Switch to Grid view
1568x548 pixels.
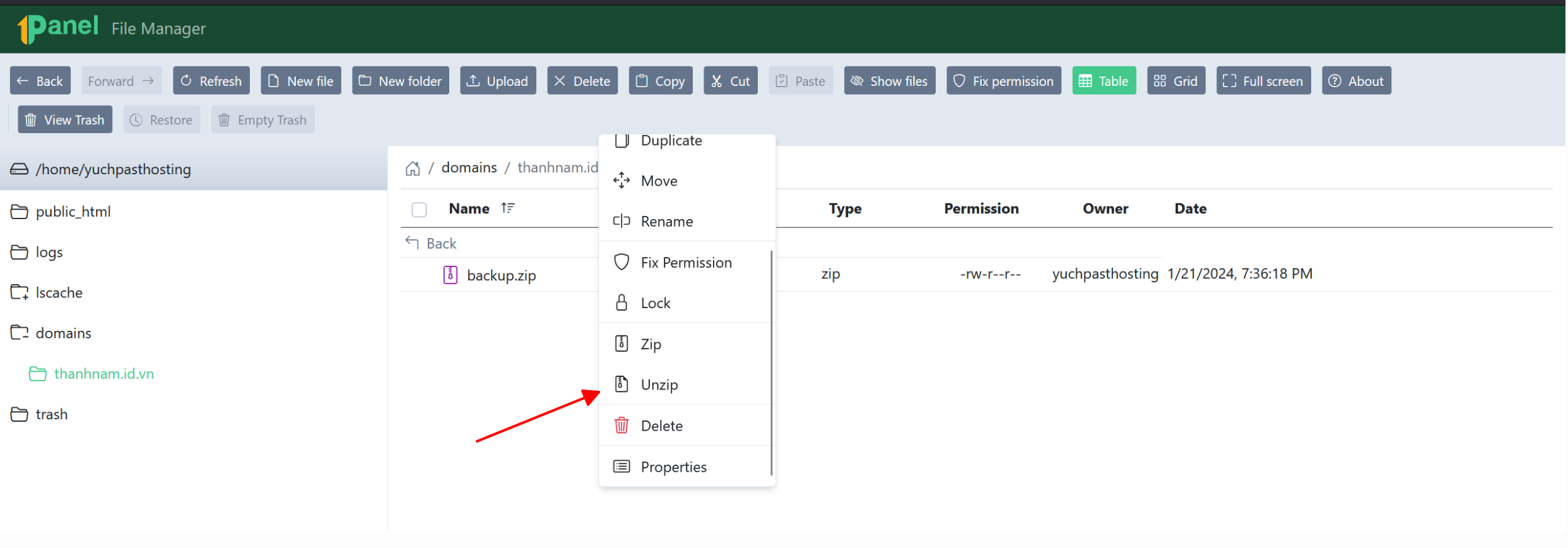pos(1176,81)
